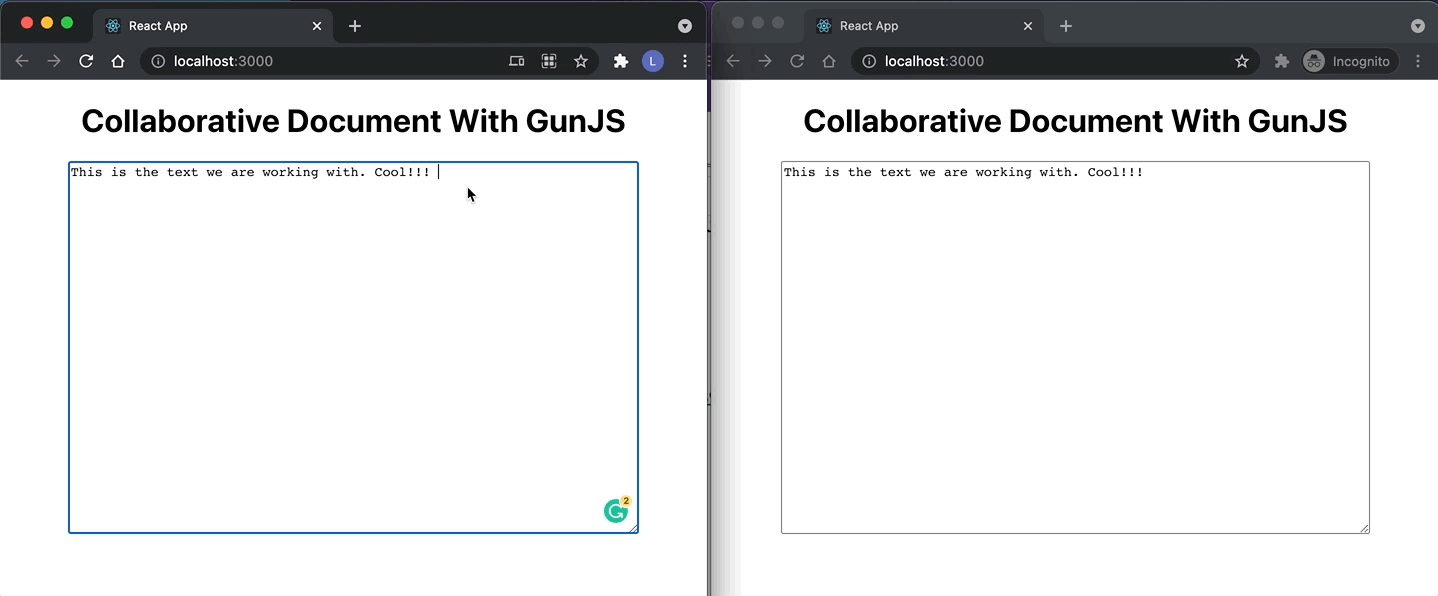
Task: Open the profile avatar "L" in the left browser
Action: pos(652,61)
